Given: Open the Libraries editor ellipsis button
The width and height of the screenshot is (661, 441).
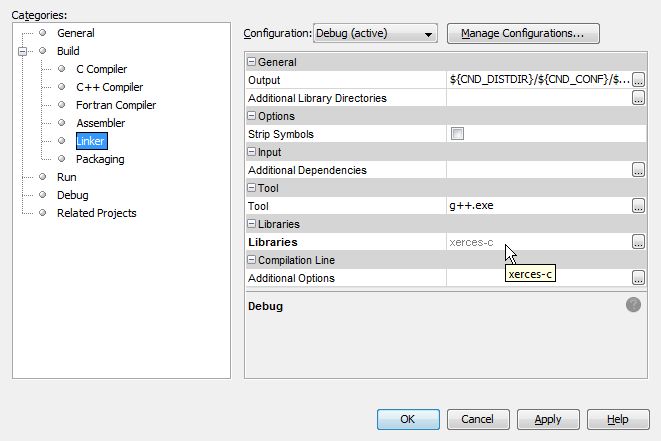Looking at the screenshot, I should tap(638, 242).
